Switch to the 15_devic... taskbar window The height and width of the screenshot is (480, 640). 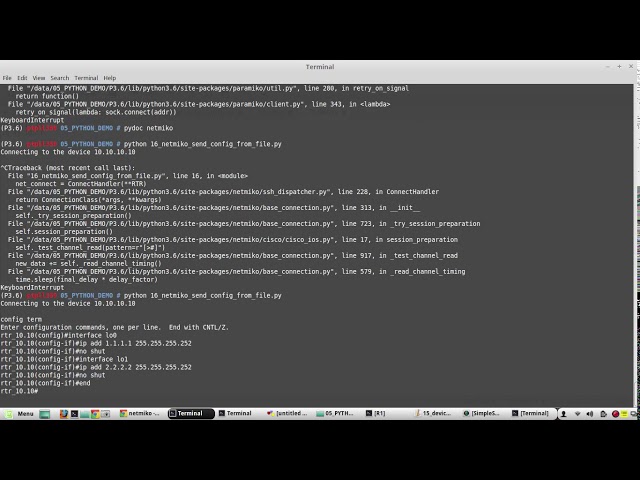tap(435, 413)
